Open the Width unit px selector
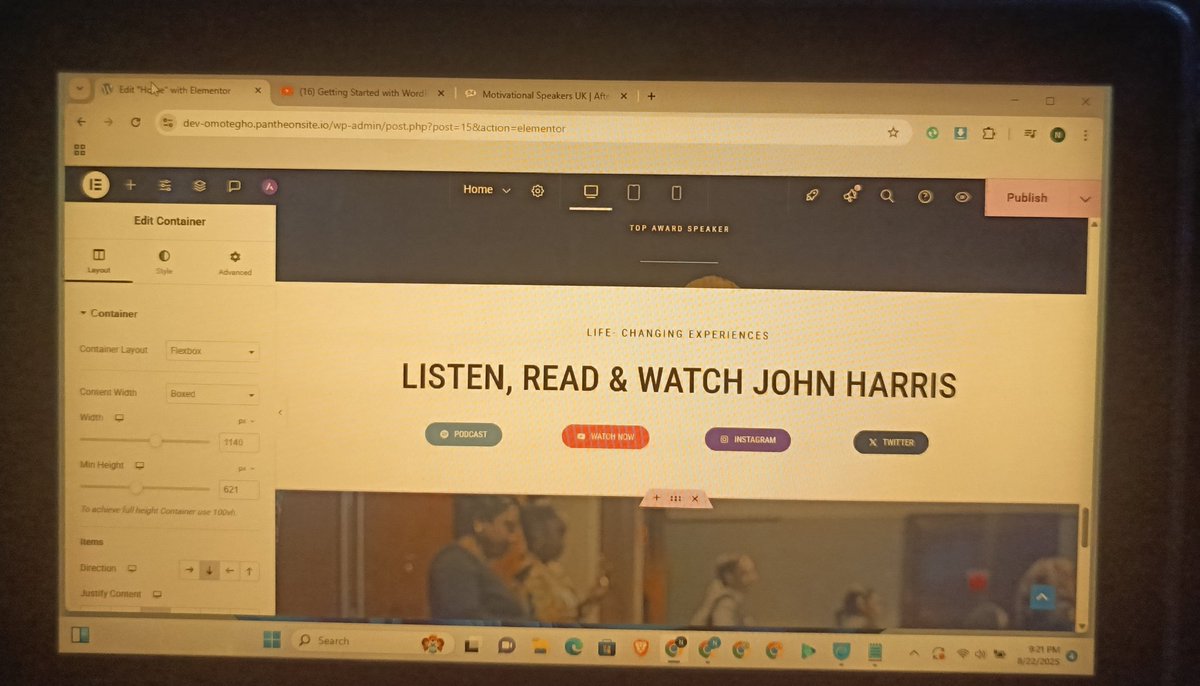Screen dimensions: 1200x686 245,421
